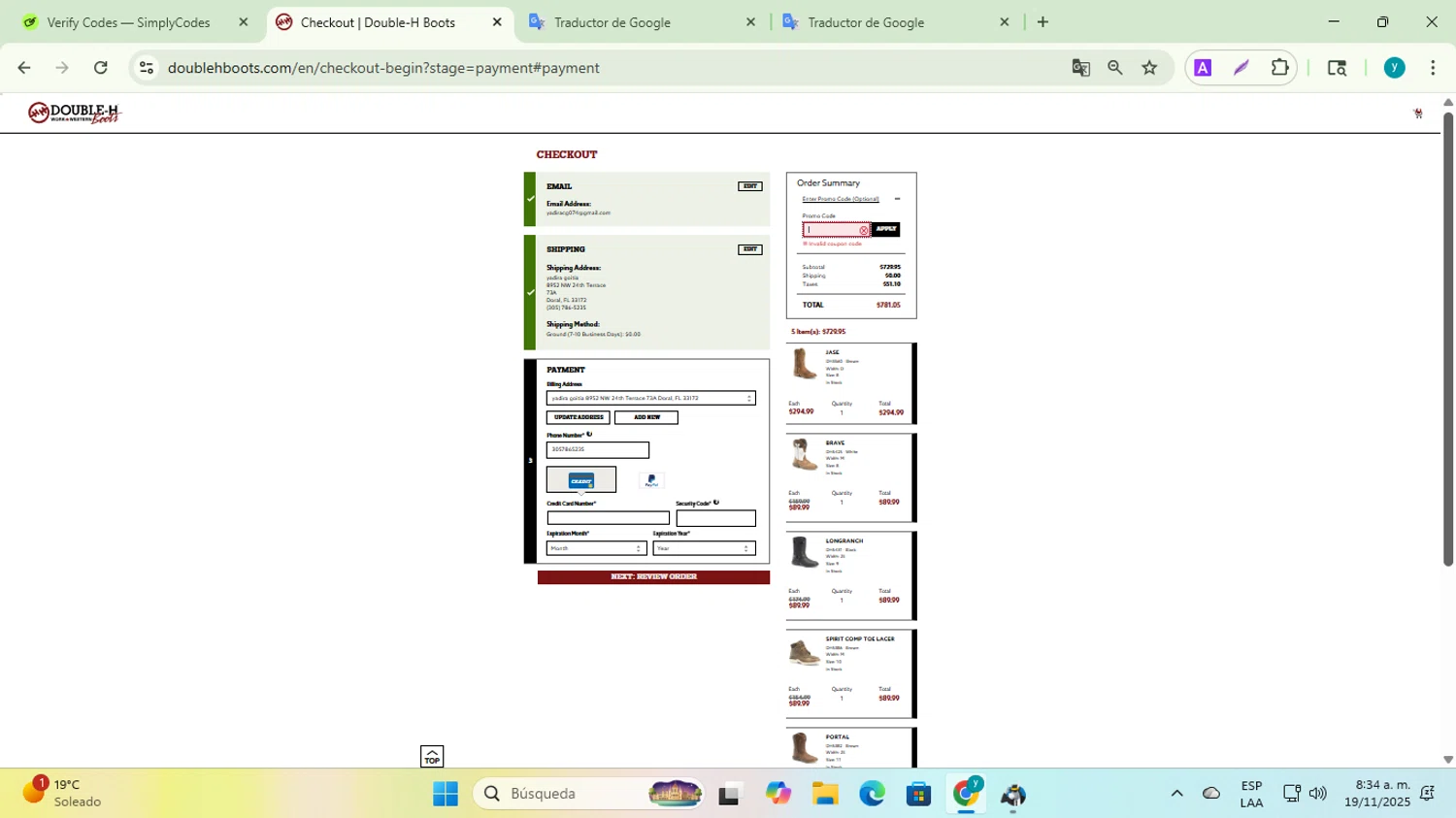Open the SPIRIT COMP TOE LACER boot thumbnail
The height and width of the screenshot is (818, 1456).
(804, 652)
